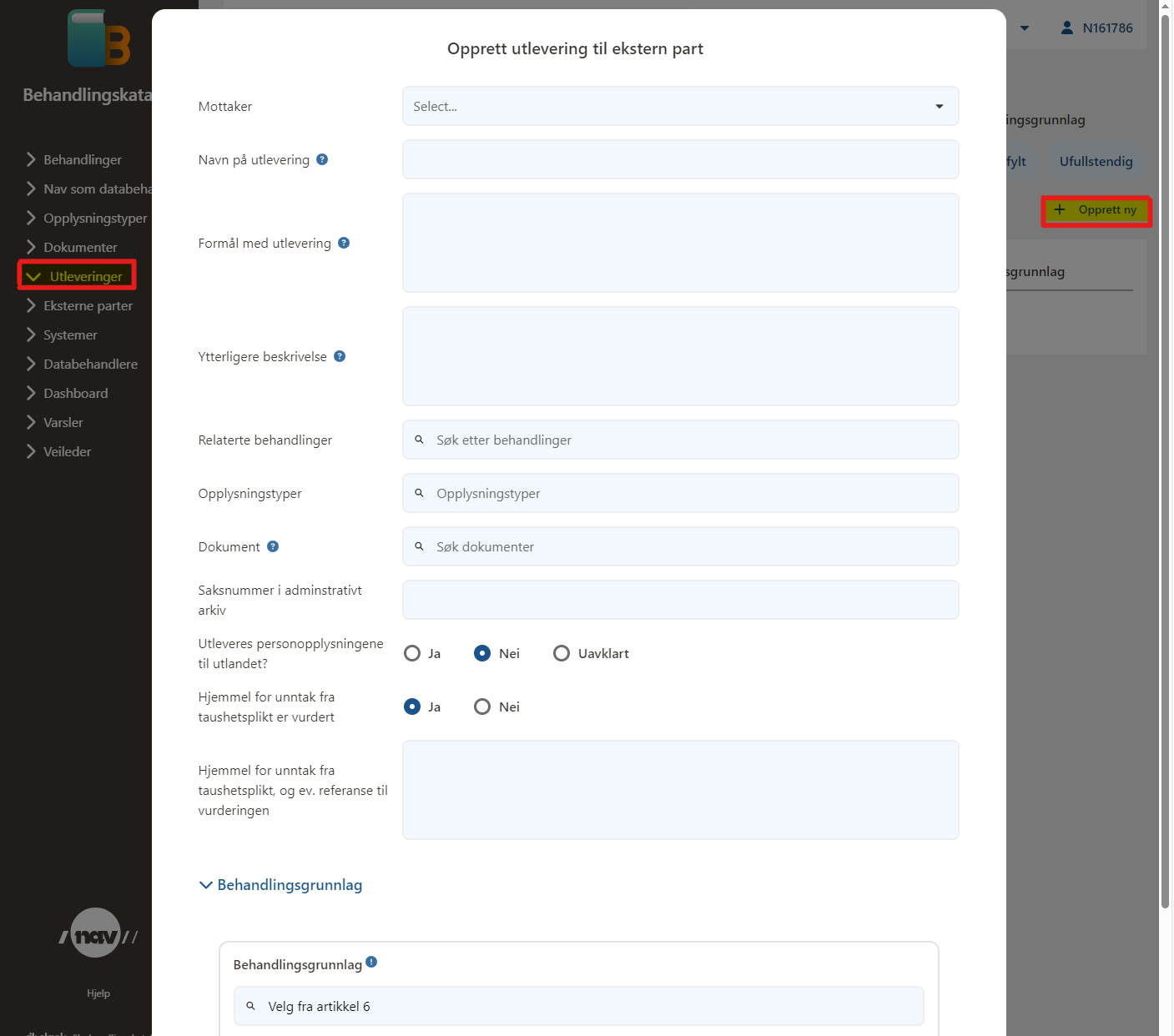The image size is (1174, 1036).
Task: Click the Behandlingskatalog logo icon
Action: (x=98, y=38)
